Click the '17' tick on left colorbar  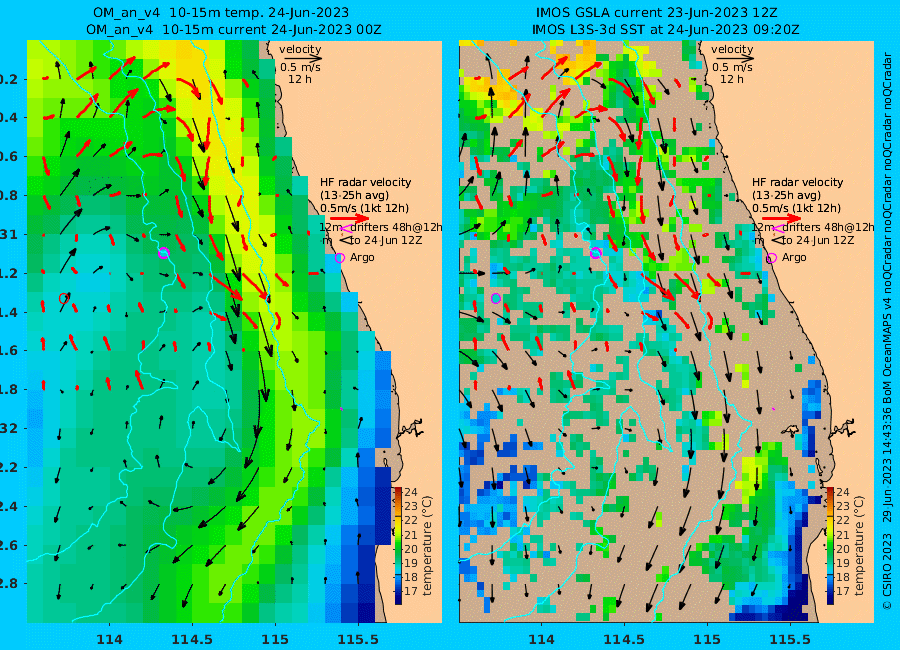(411, 591)
